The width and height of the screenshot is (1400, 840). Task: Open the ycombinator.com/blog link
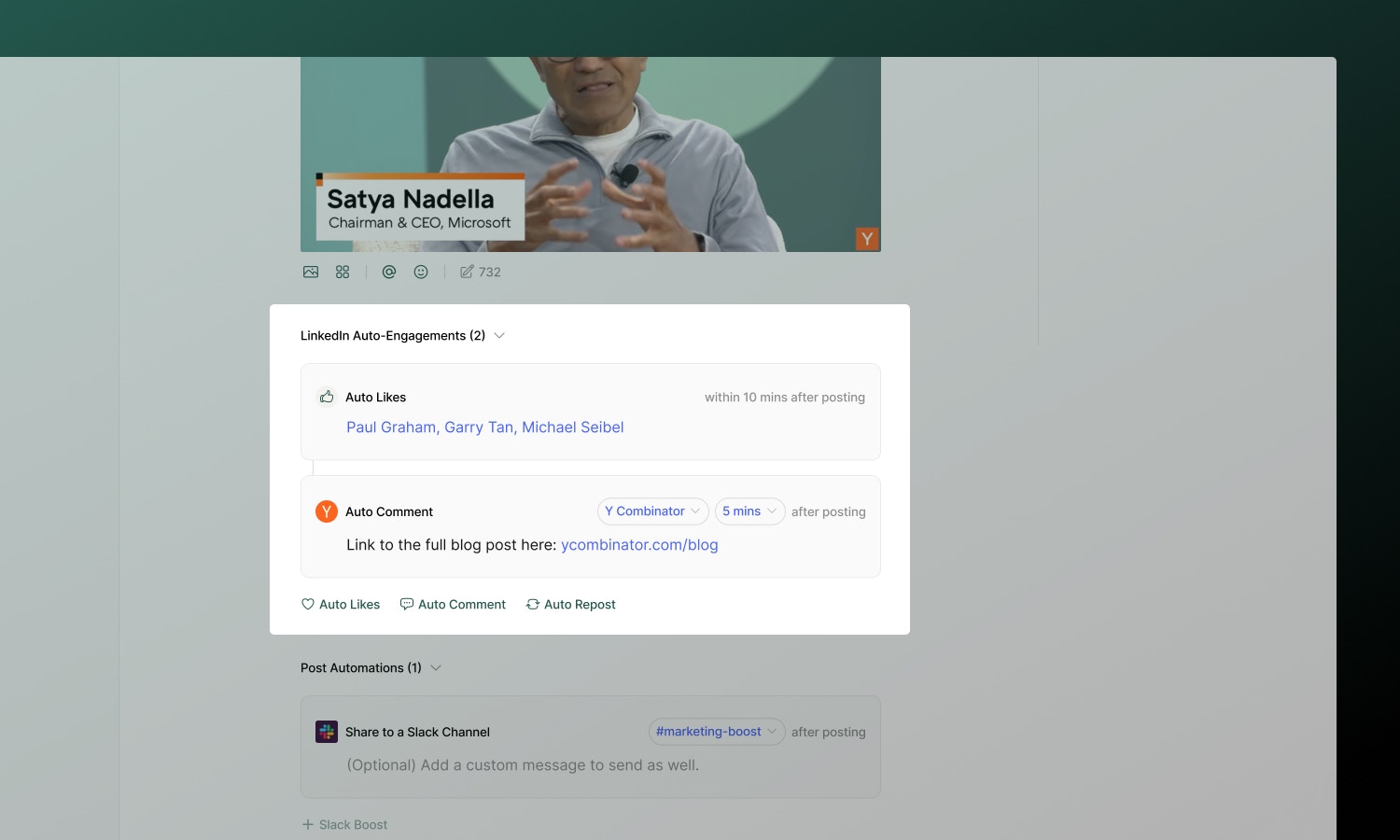click(x=639, y=544)
